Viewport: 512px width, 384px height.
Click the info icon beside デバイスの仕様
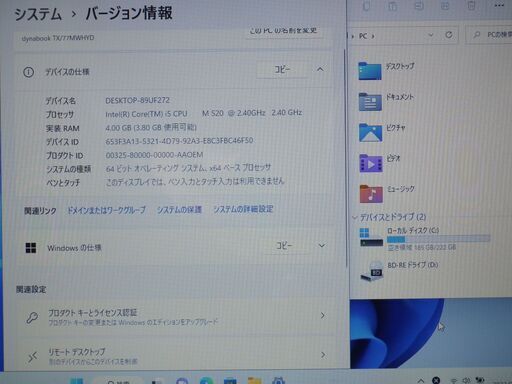[x=28, y=72]
